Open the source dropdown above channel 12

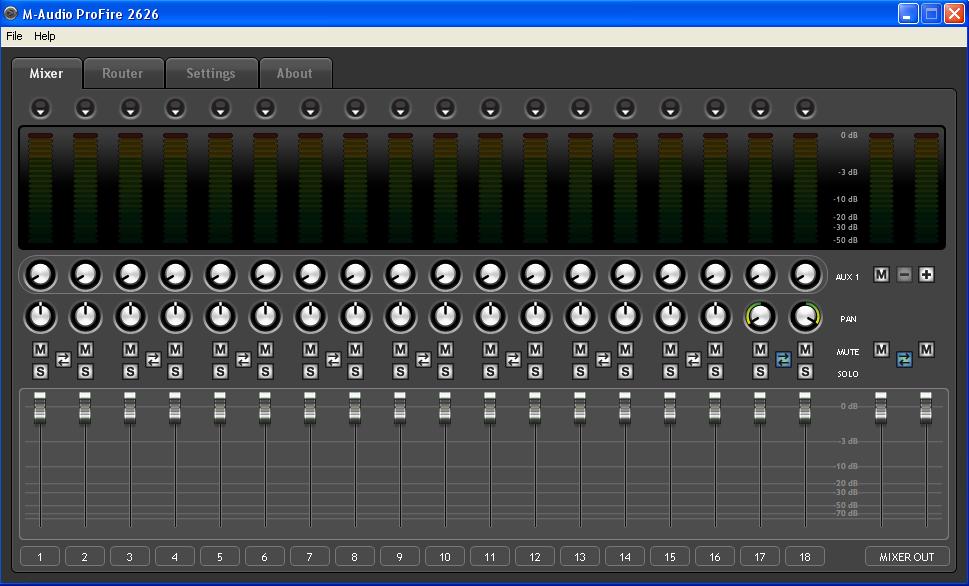click(535, 108)
